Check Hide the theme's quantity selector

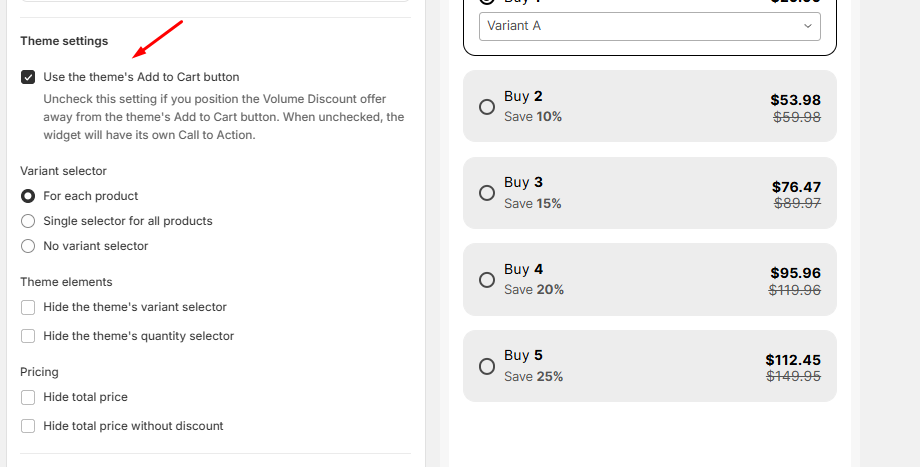click(x=28, y=336)
